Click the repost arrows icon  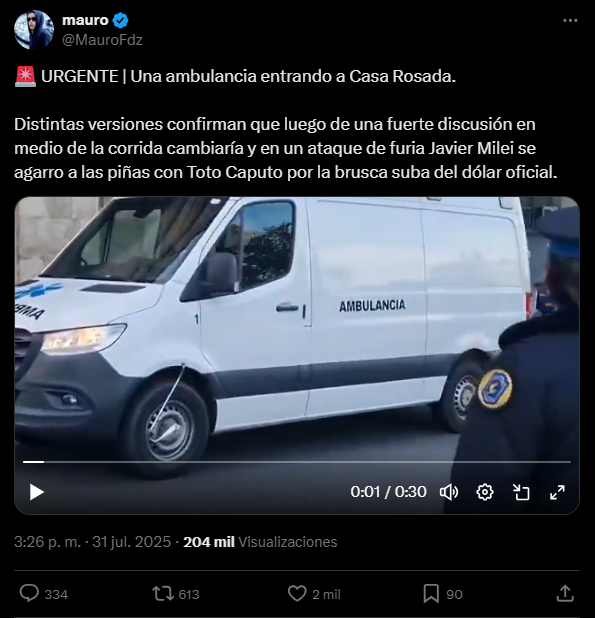[163, 593]
